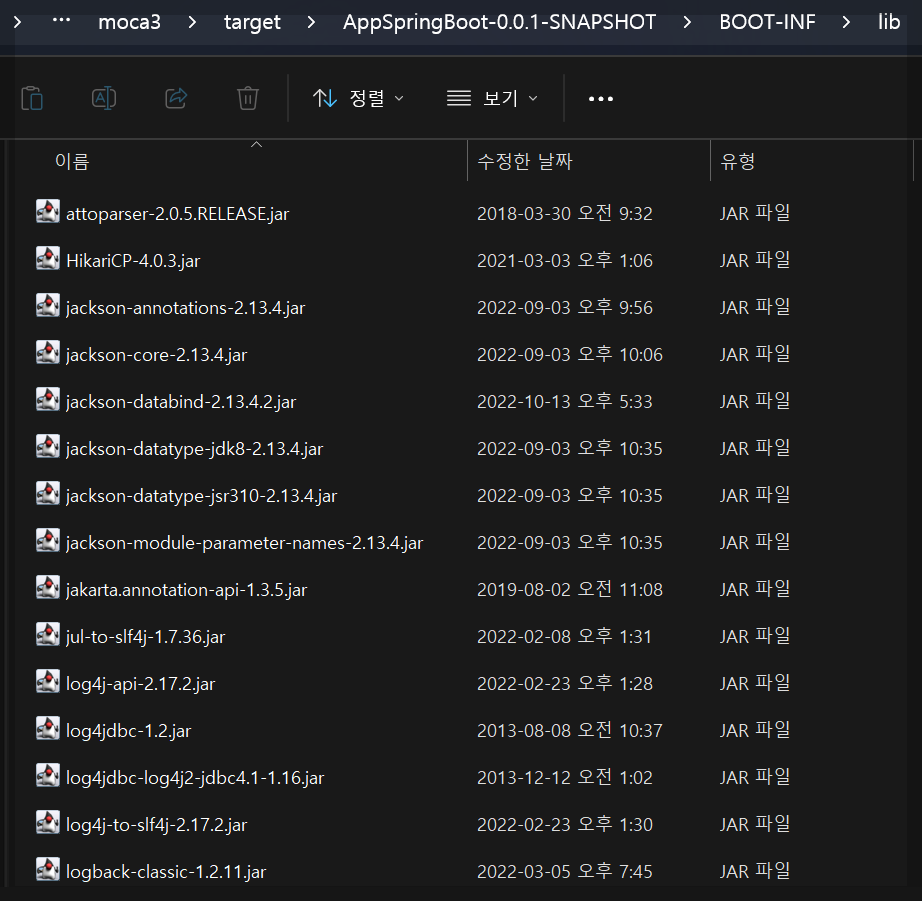Click file name log4j-api-2.17.2.jar
922x901 pixels.
coord(141,684)
